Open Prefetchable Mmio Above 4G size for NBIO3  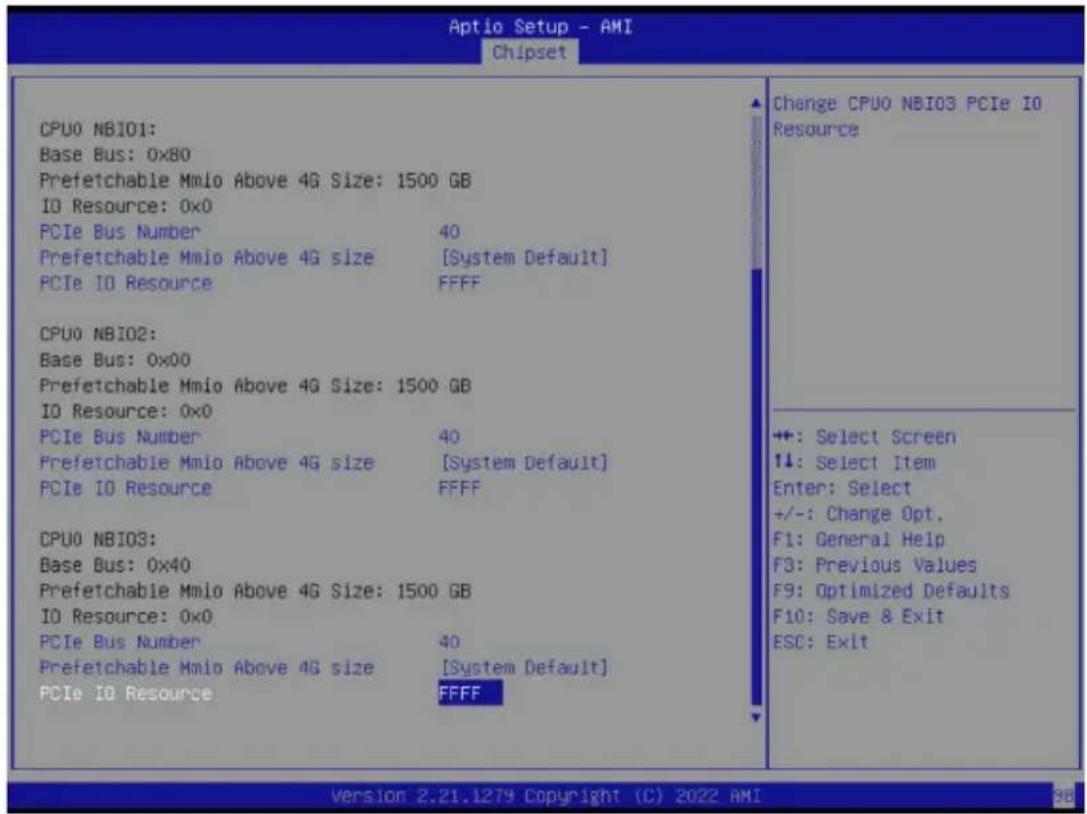[323, 668]
